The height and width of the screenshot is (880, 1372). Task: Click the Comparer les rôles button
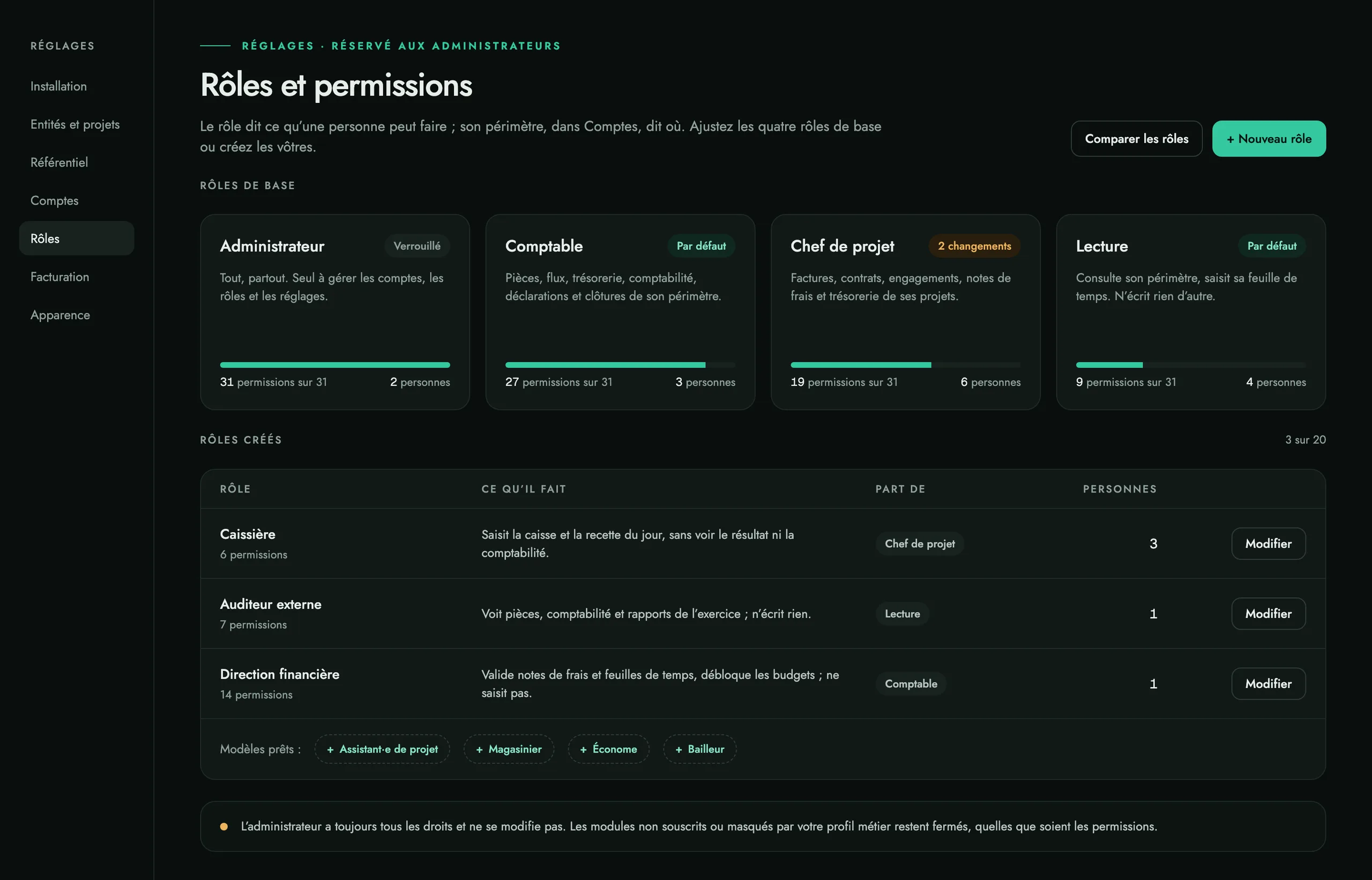(1136, 139)
